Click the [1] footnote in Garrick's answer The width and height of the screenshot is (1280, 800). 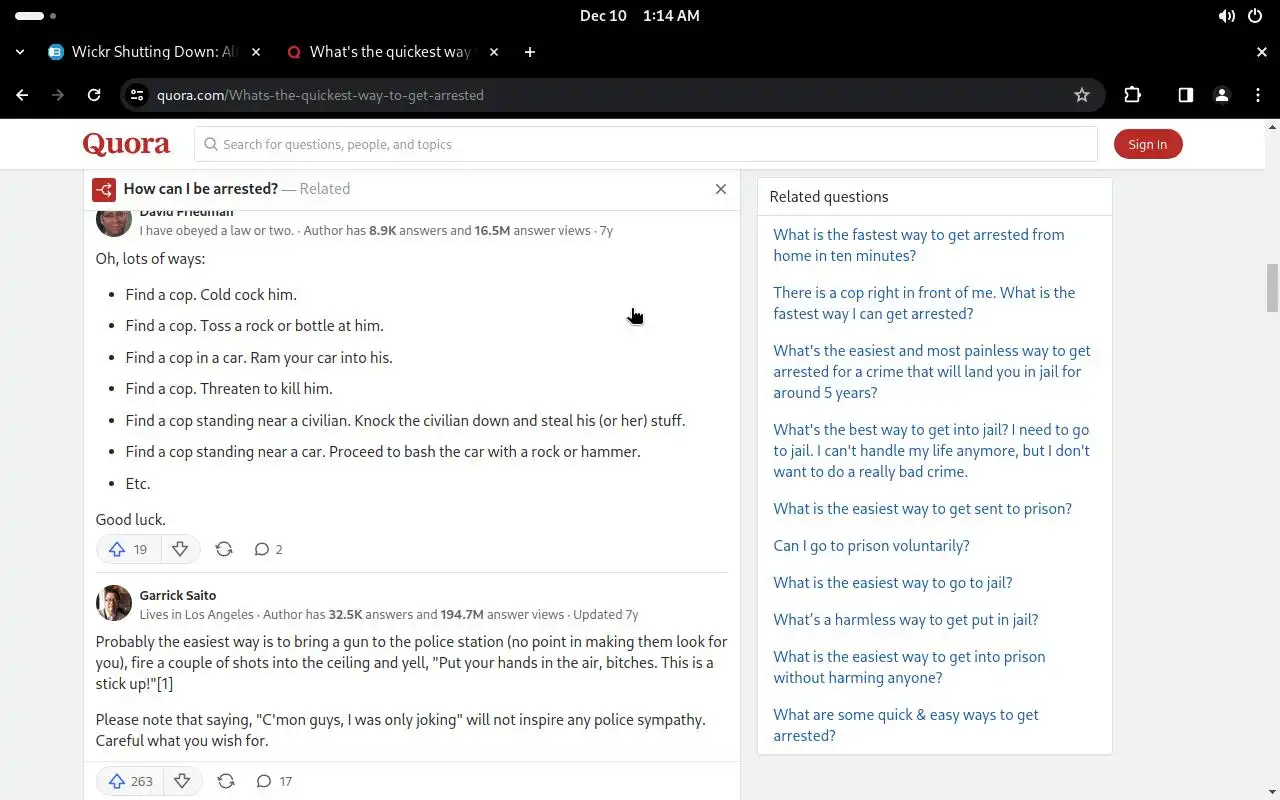[x=164, y=684]
